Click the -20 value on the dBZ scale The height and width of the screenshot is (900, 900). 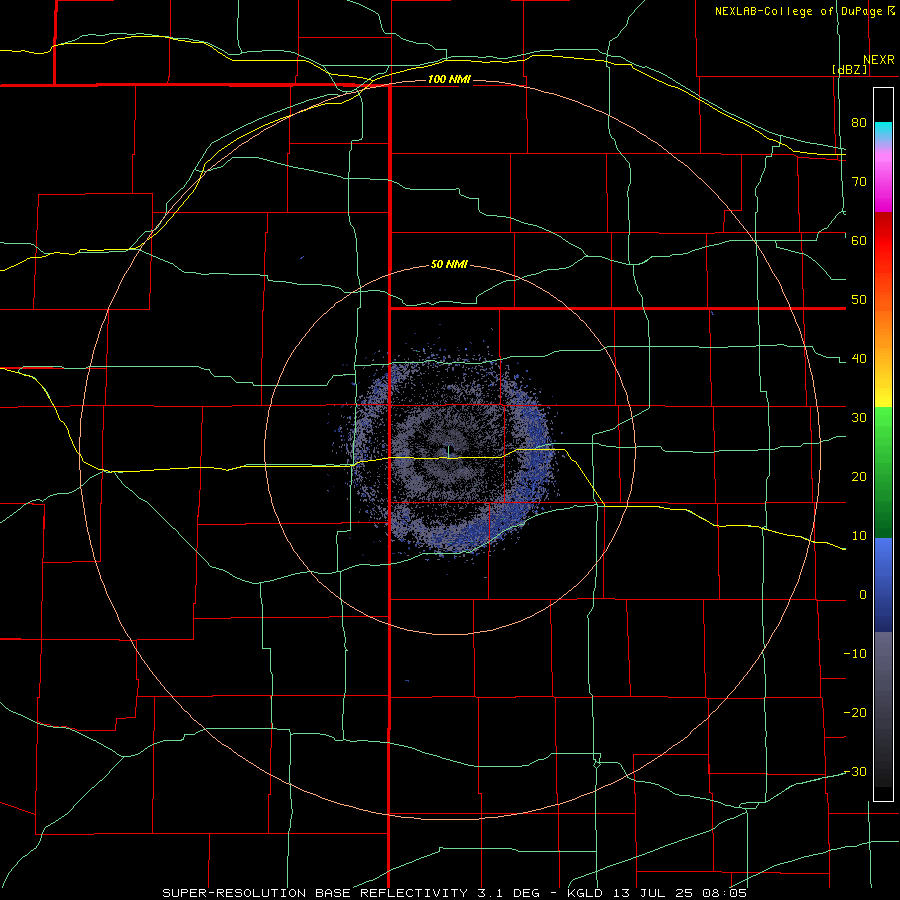pos(855,713)
